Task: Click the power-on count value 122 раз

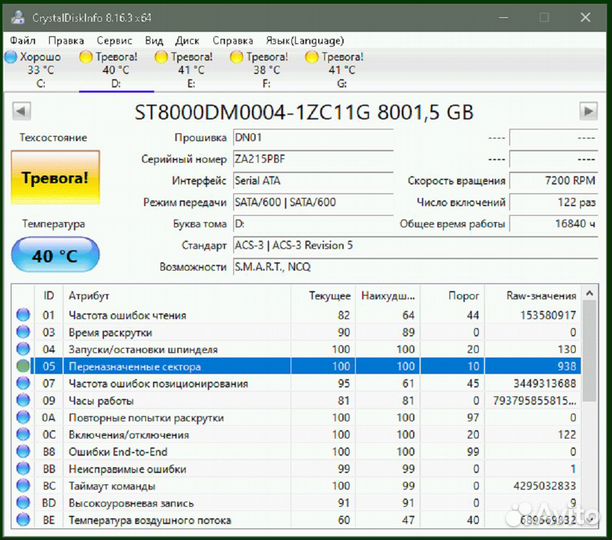Action: [553, 202]
